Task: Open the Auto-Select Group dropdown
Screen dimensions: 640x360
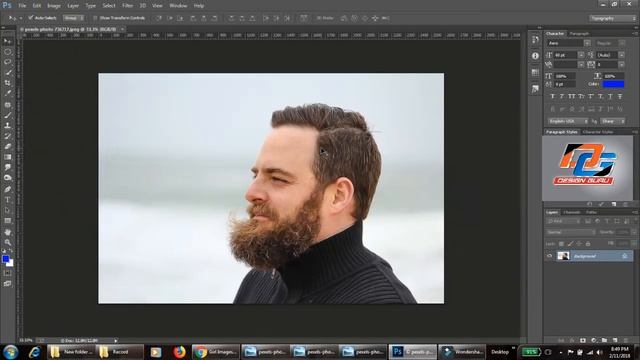Action: coord(73,18)
